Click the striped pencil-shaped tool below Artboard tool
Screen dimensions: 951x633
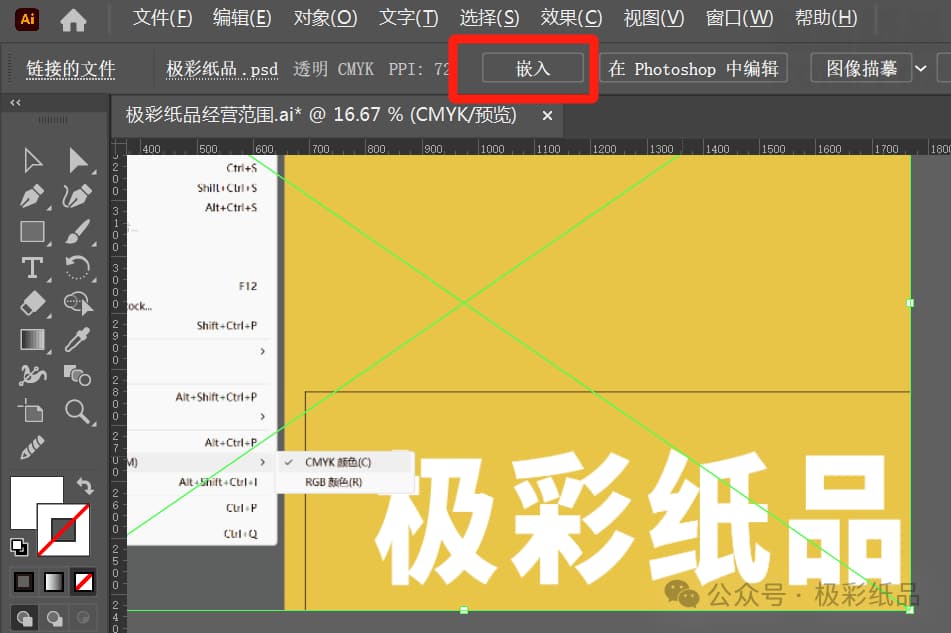point(33,447)
